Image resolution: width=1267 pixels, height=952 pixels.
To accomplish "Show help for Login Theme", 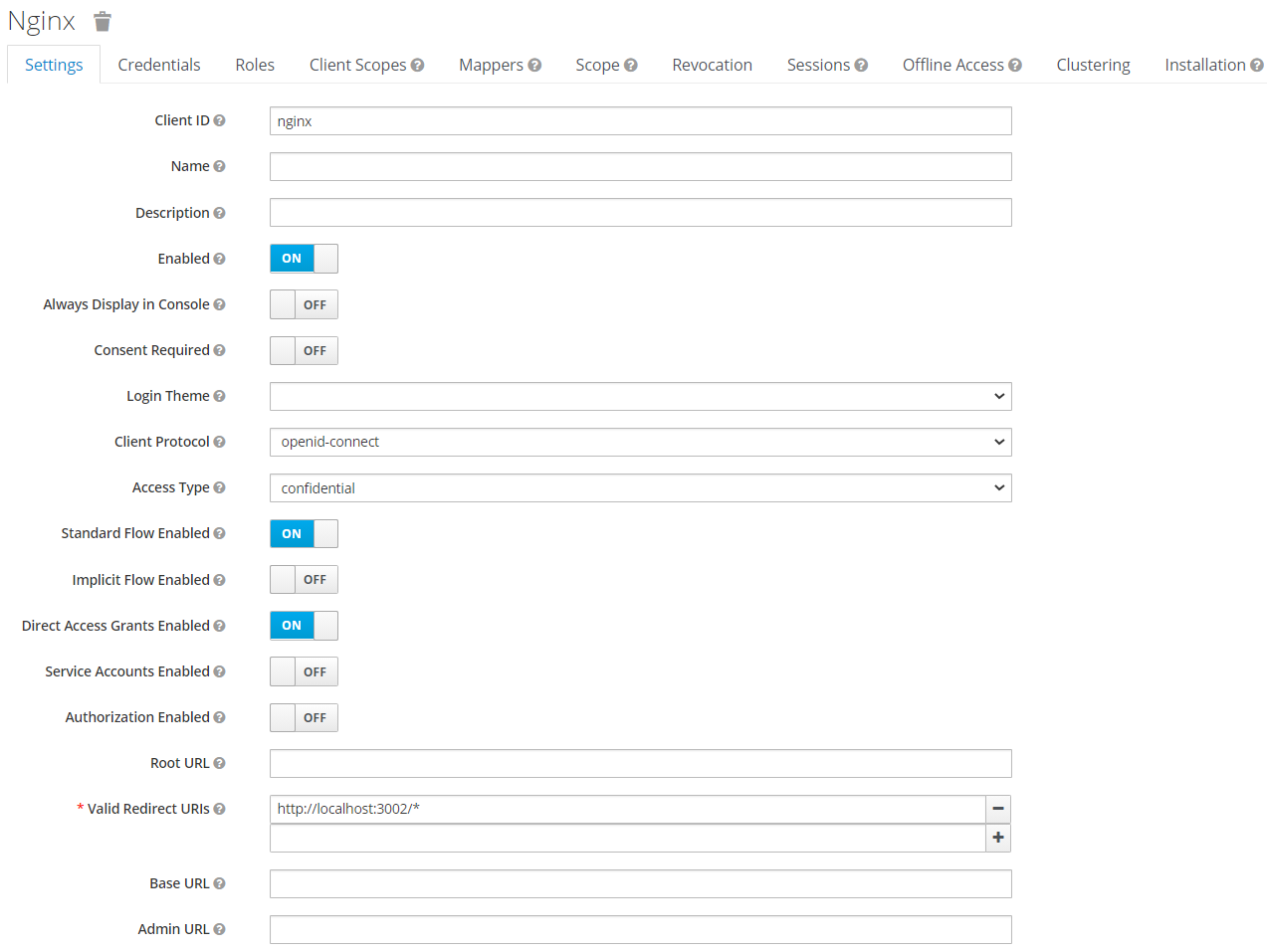I will coord(219,396).
